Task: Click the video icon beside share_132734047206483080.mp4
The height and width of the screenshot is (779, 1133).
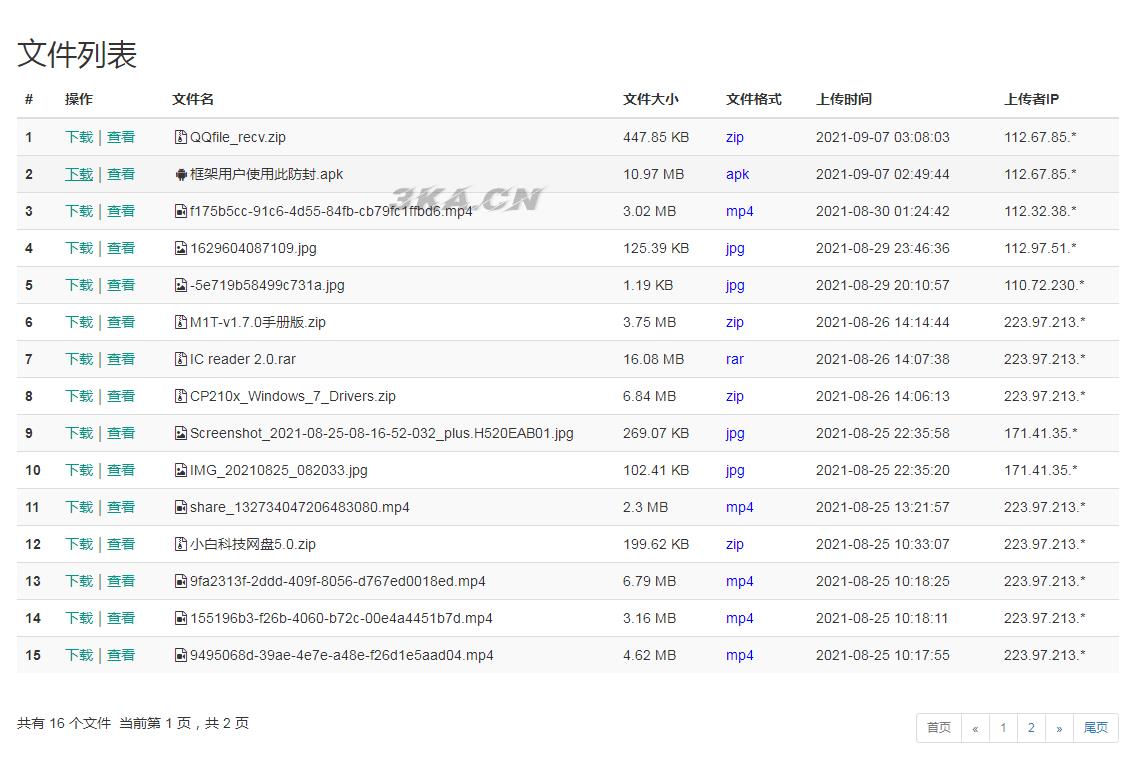Action: 181,507
